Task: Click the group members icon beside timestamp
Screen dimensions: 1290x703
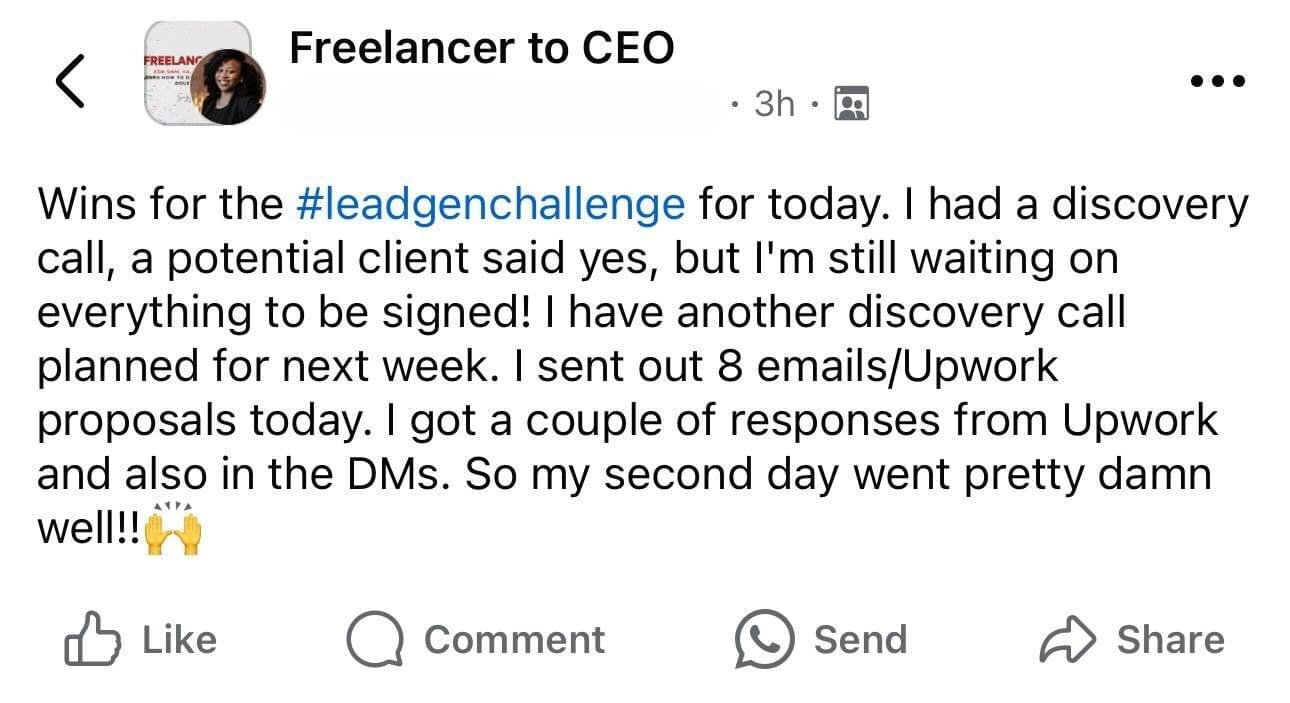Action: (x=852, y=103)
